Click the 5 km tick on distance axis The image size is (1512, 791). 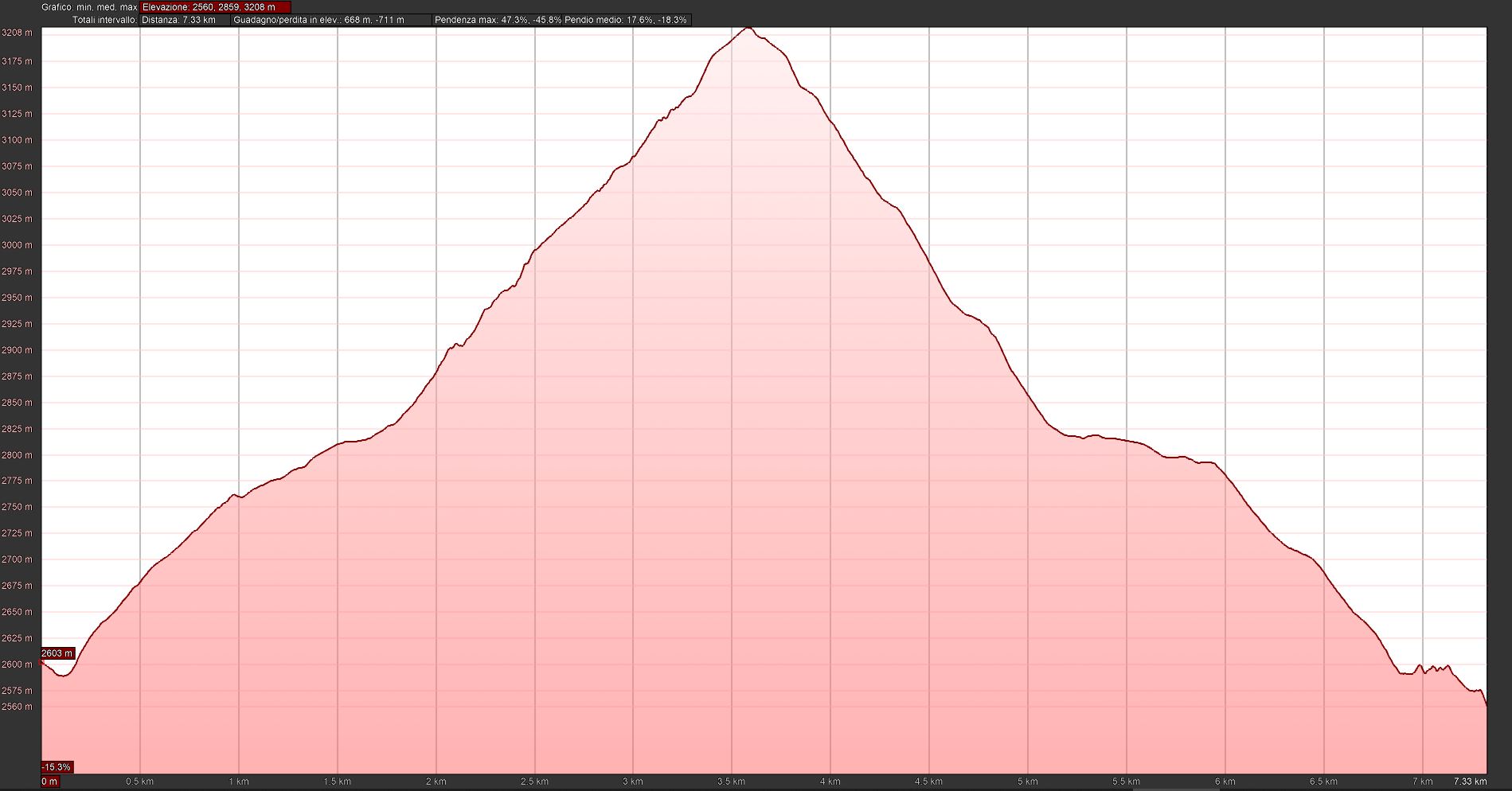1028,781
